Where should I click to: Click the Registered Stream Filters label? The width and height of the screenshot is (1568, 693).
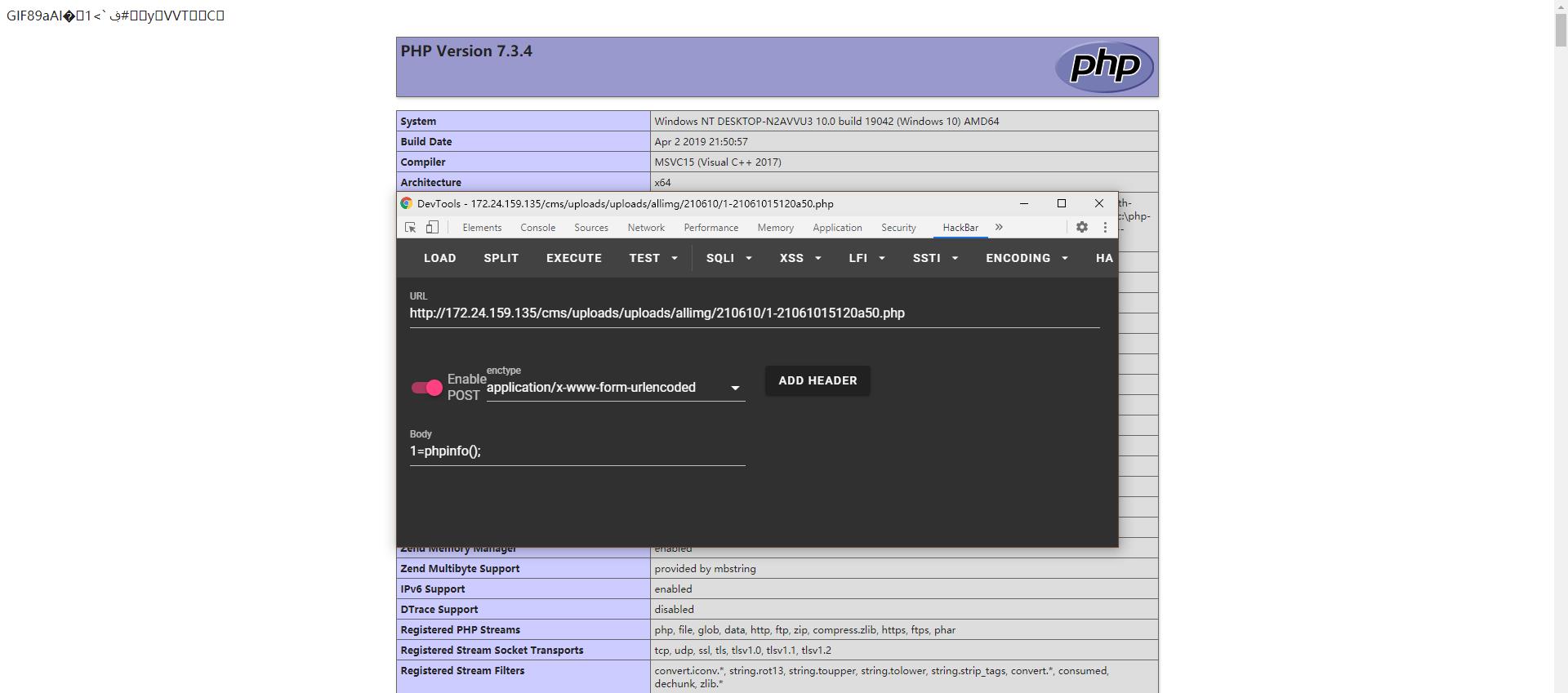(x=462, y=670)
